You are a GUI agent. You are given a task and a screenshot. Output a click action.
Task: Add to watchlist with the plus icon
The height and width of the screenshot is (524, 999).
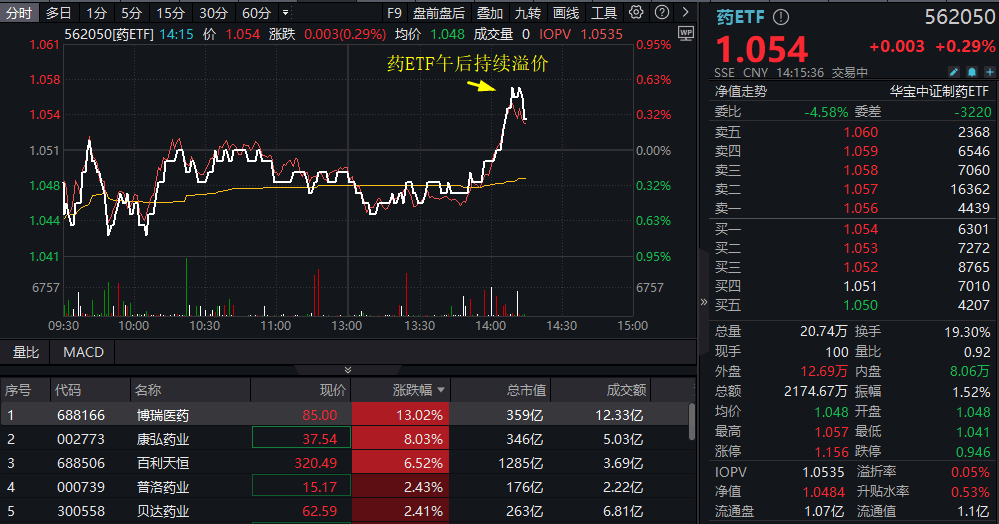click(989, 72)
